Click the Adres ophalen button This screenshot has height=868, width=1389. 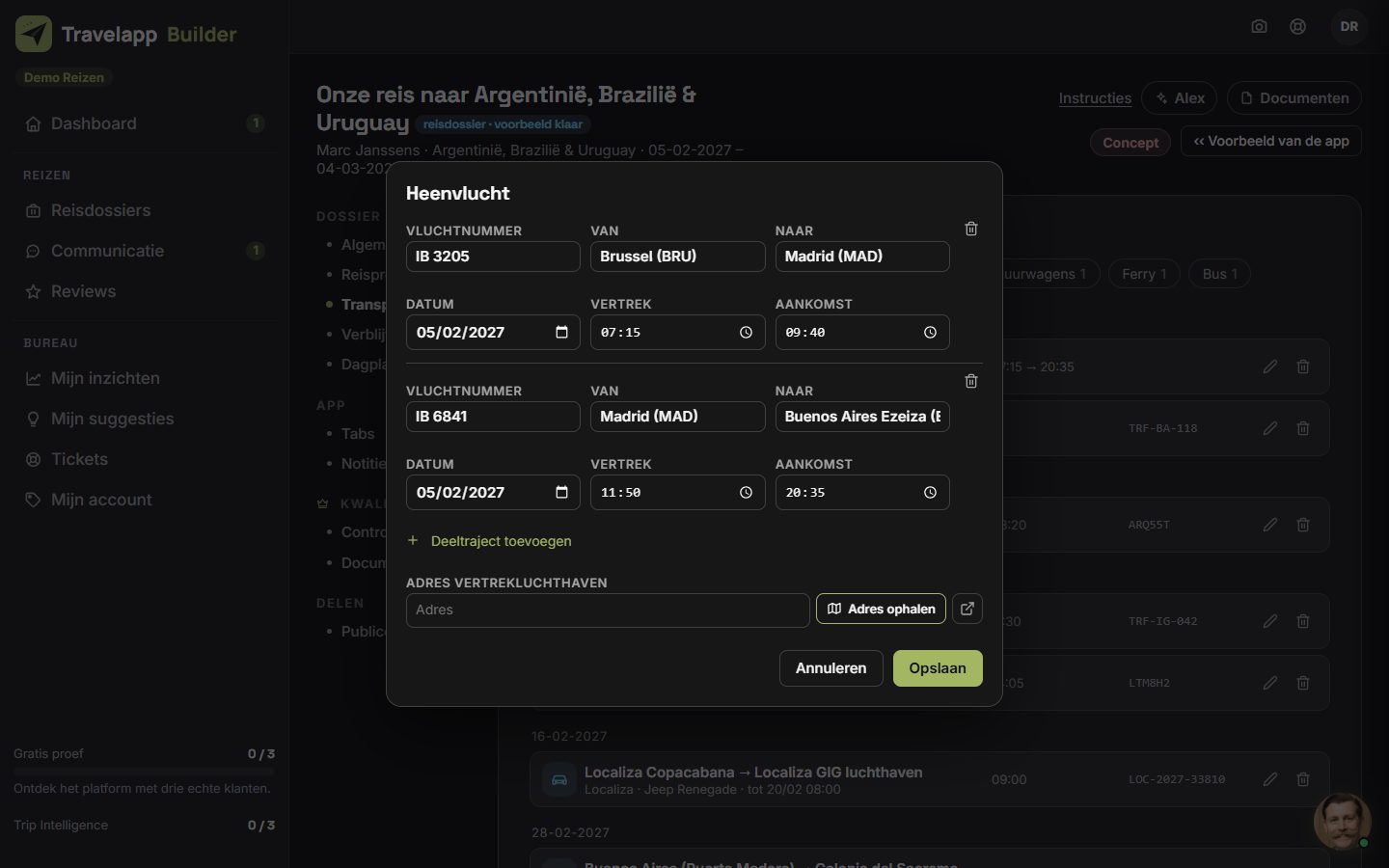(881, 609)
